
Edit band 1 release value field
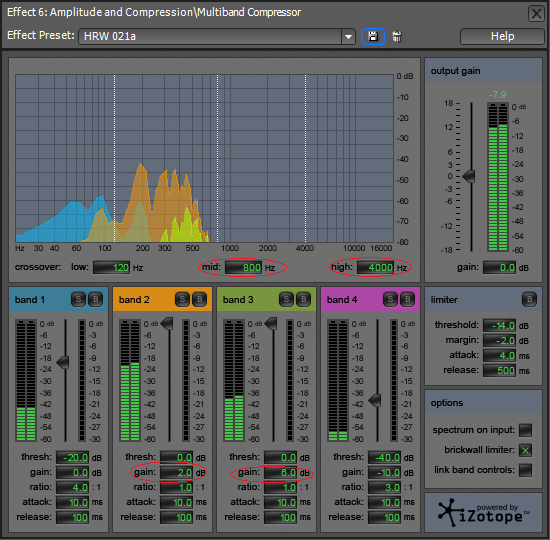point(72,517)
